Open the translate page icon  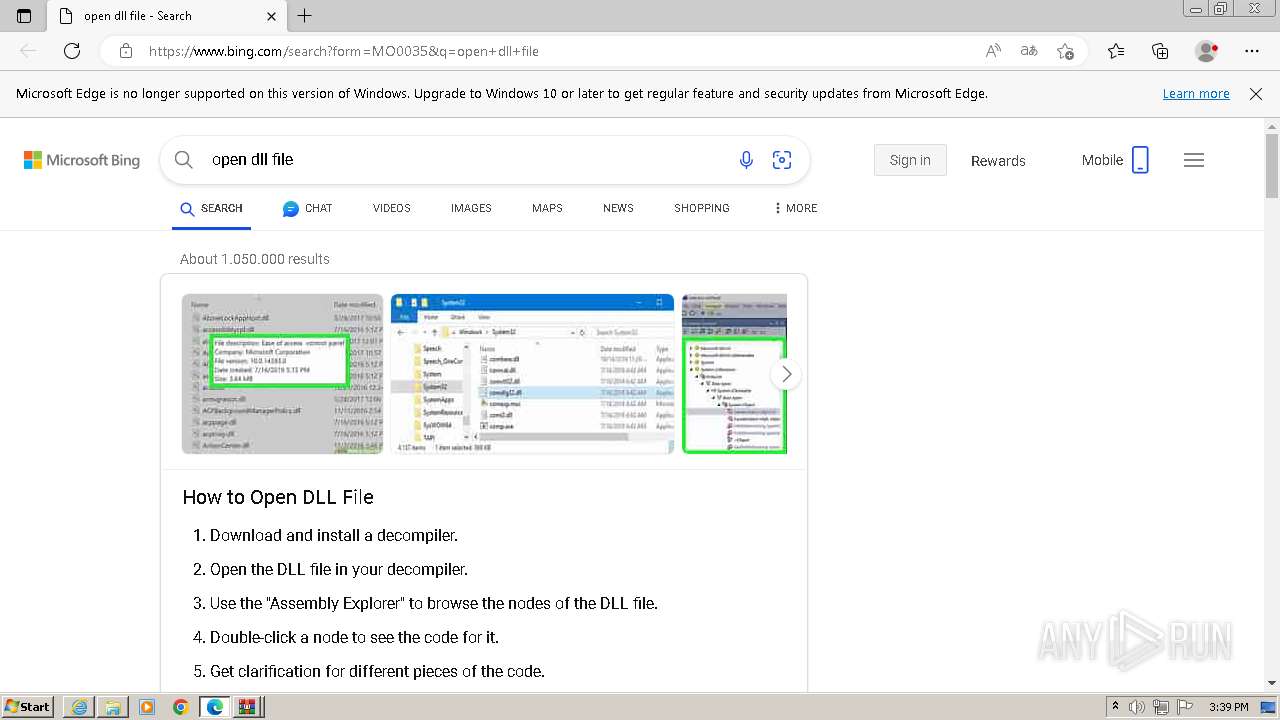pyautogui.click(x=1029, y=51)
